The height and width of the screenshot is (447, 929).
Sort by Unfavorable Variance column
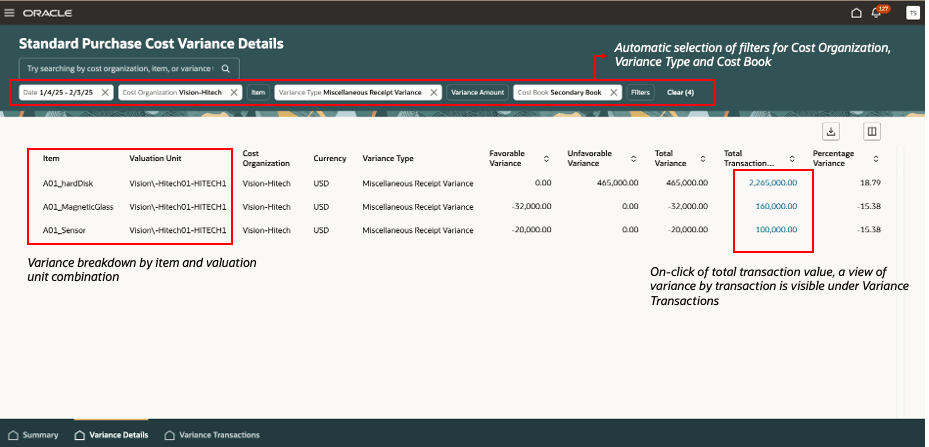tap(633, 159)
